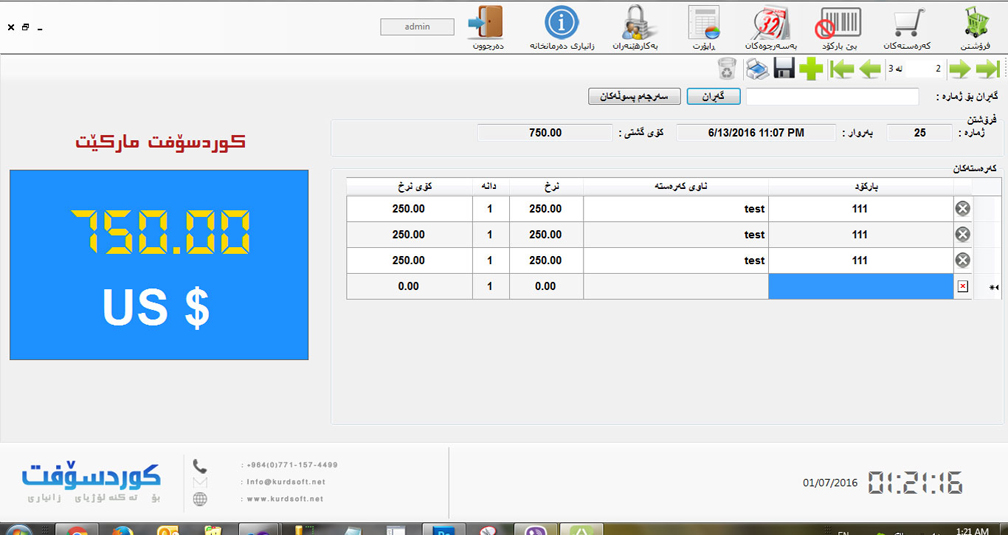Focus the گەڕان بۆ ژمارە search field
The image size is (1008, 535).
coord(832,96)
